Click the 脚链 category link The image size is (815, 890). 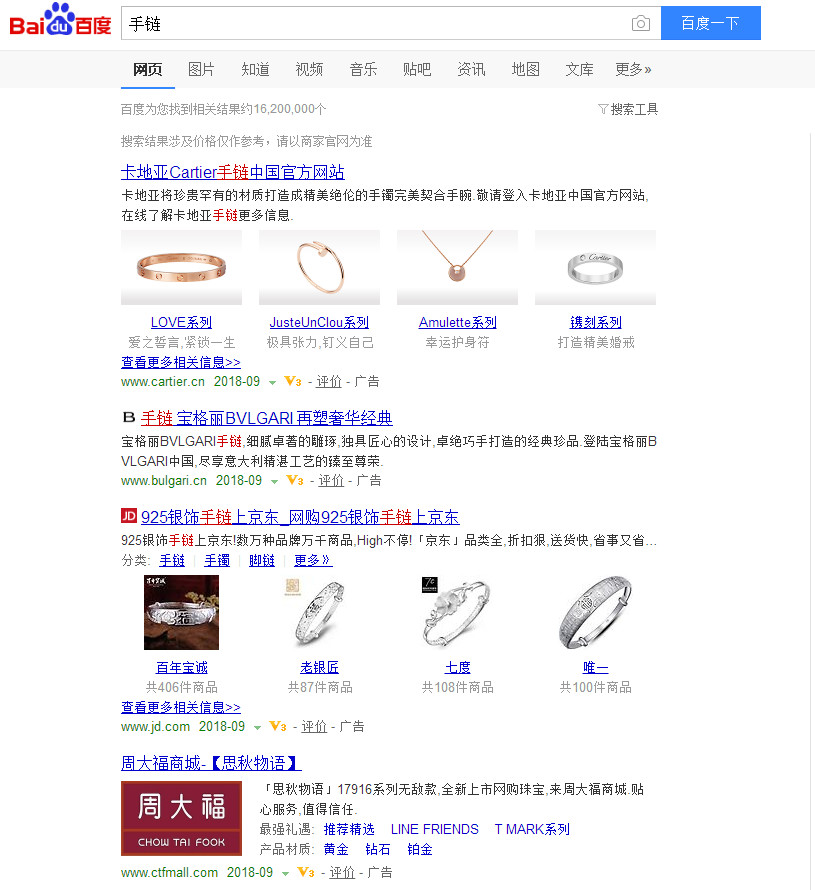(262, 560)
